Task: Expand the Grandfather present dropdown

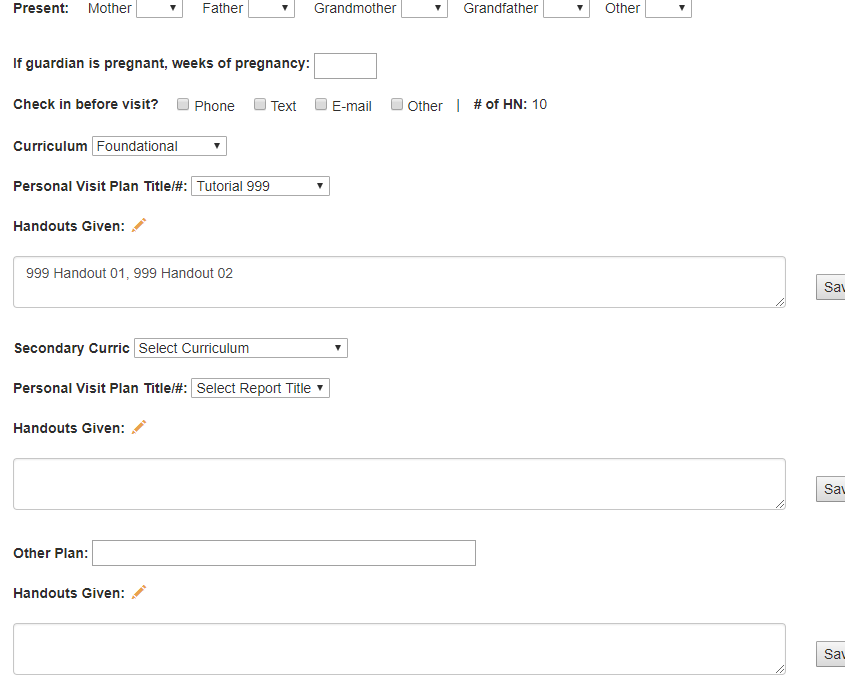Action: pyautogui.click(x=566, y=8)
